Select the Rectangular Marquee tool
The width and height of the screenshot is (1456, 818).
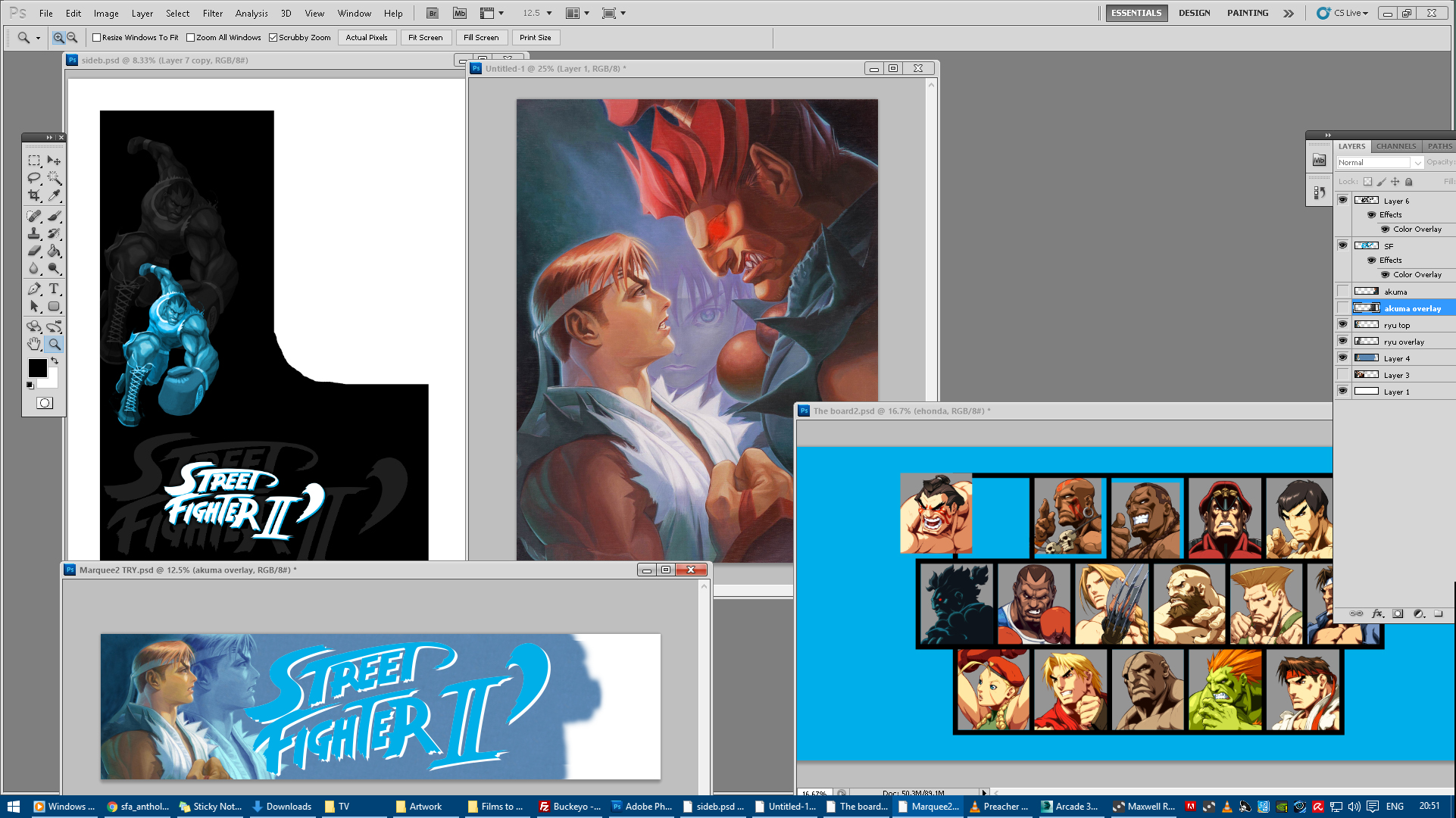pyautogui.click(x=34, y=161)
